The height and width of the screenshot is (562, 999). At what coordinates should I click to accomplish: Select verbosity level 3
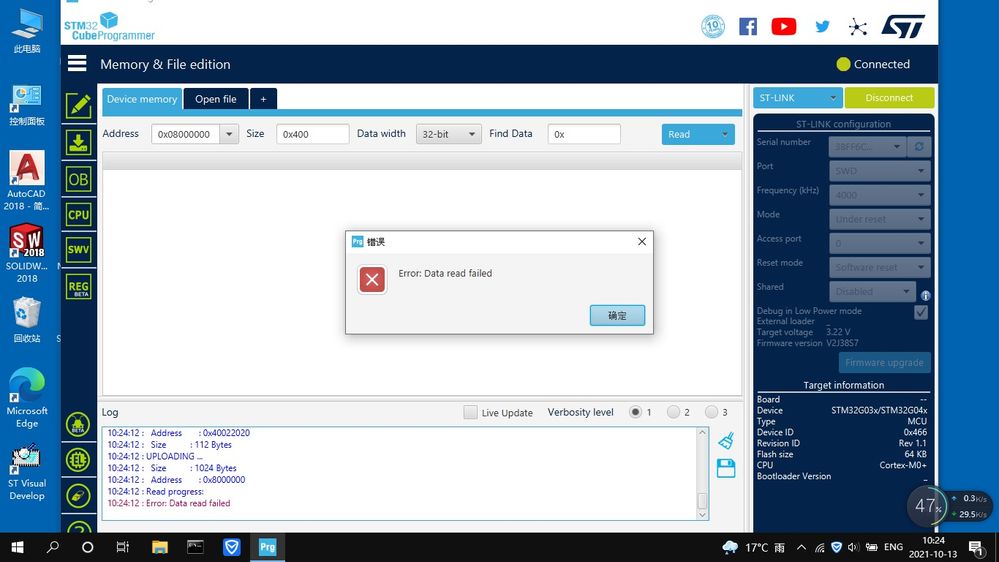click(712, 412)
